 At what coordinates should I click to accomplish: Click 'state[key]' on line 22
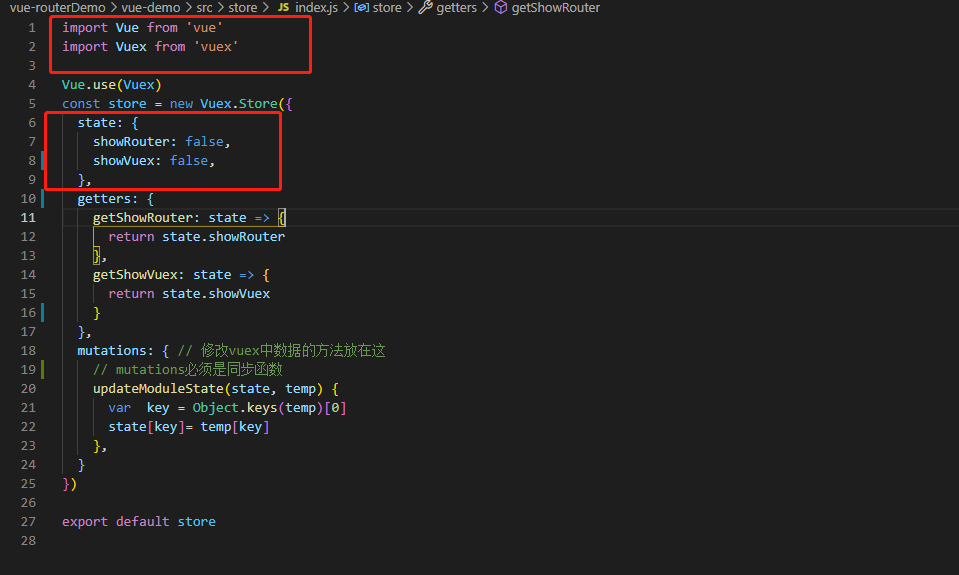pyautogui.click(x=146, y=426)
